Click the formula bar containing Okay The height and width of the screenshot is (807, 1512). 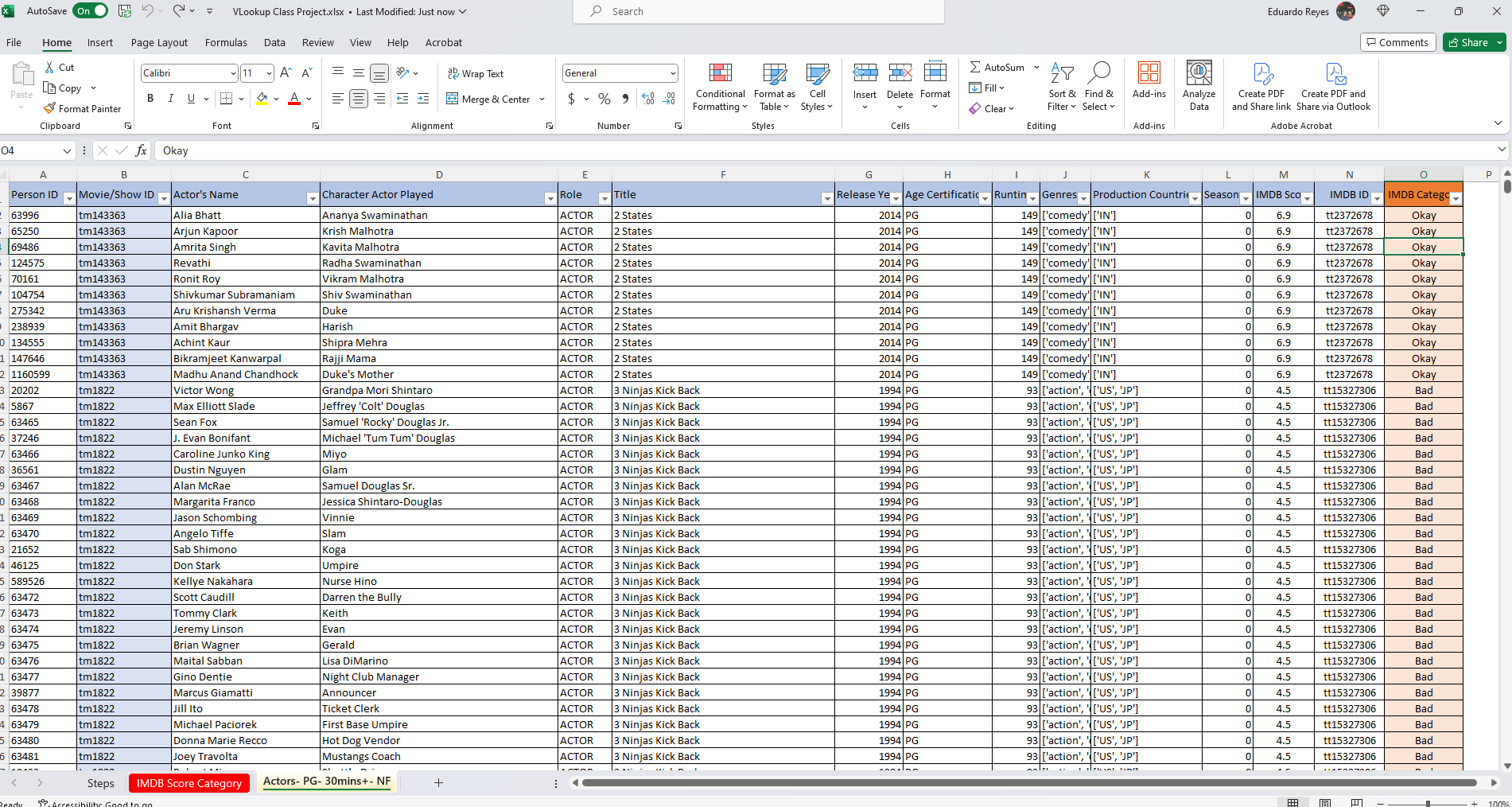[823, 150]
